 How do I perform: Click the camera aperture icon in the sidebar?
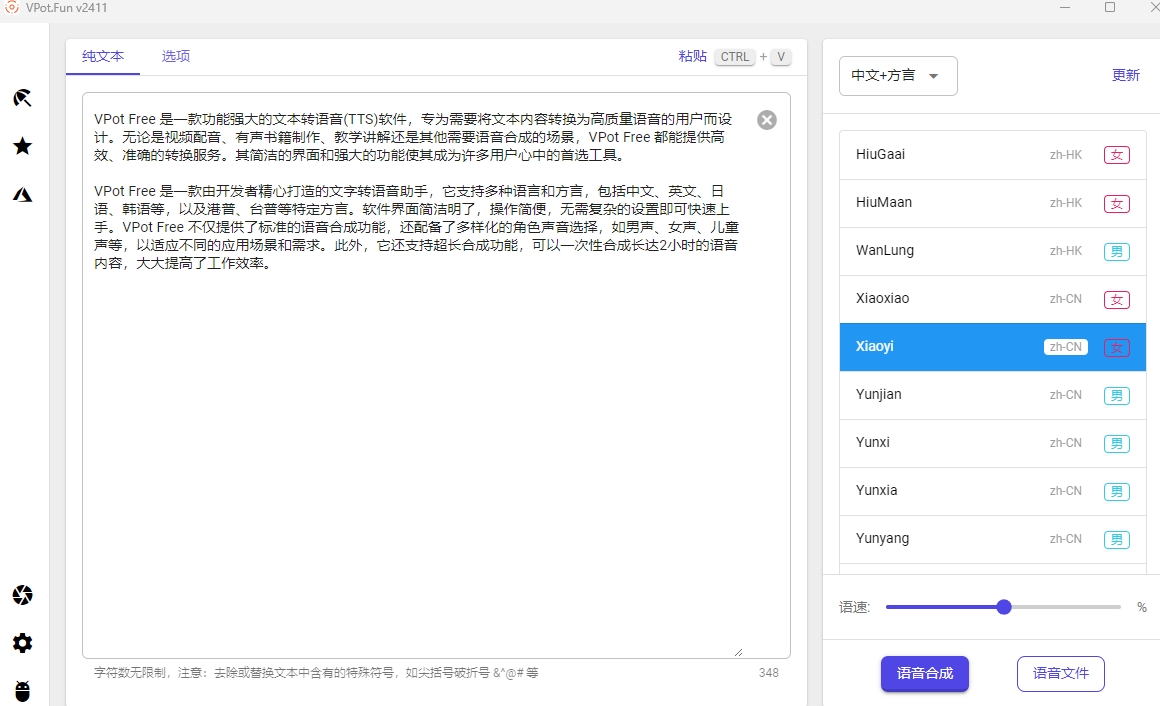point(22,595)
